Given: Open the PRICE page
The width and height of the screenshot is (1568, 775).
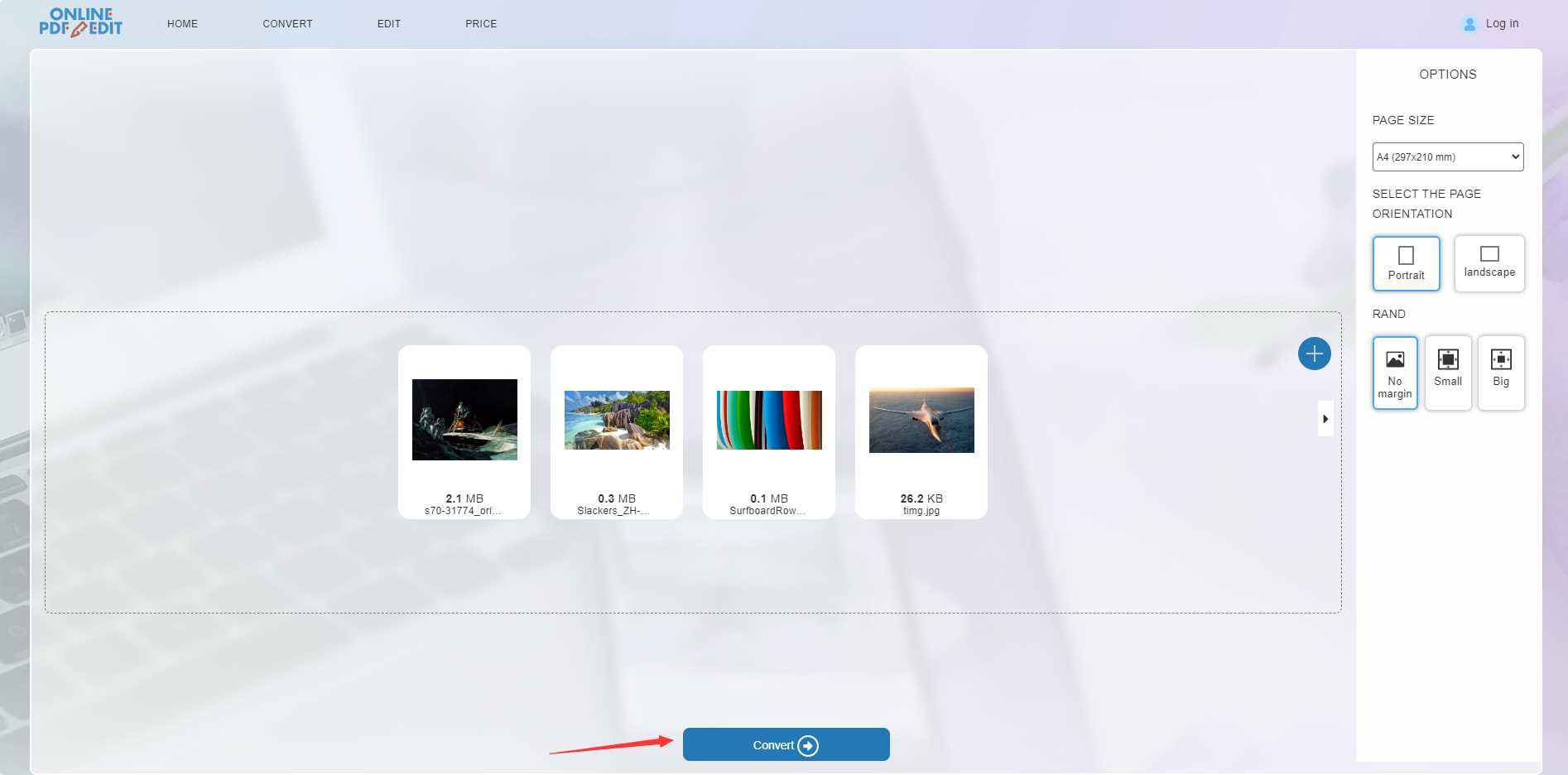Looking at the screenshot, I should pyautogui.click(x=480, y=23).
